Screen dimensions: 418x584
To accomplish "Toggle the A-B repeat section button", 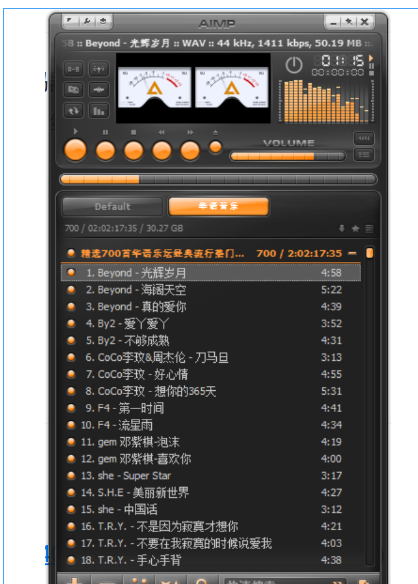I will click(x=73, y=69).
